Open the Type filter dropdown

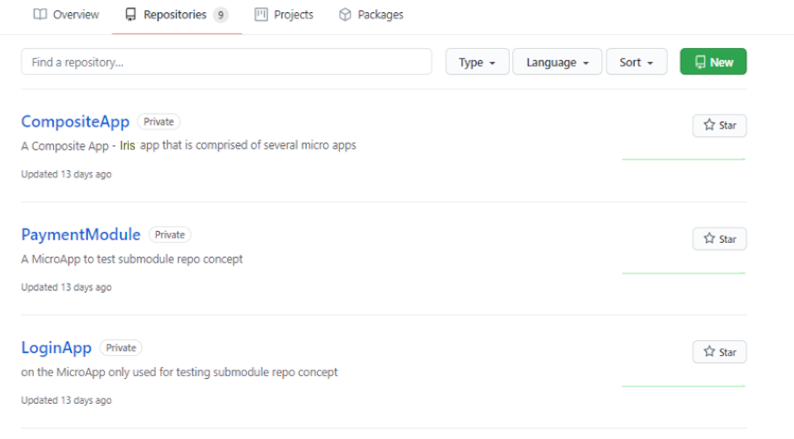477,62
